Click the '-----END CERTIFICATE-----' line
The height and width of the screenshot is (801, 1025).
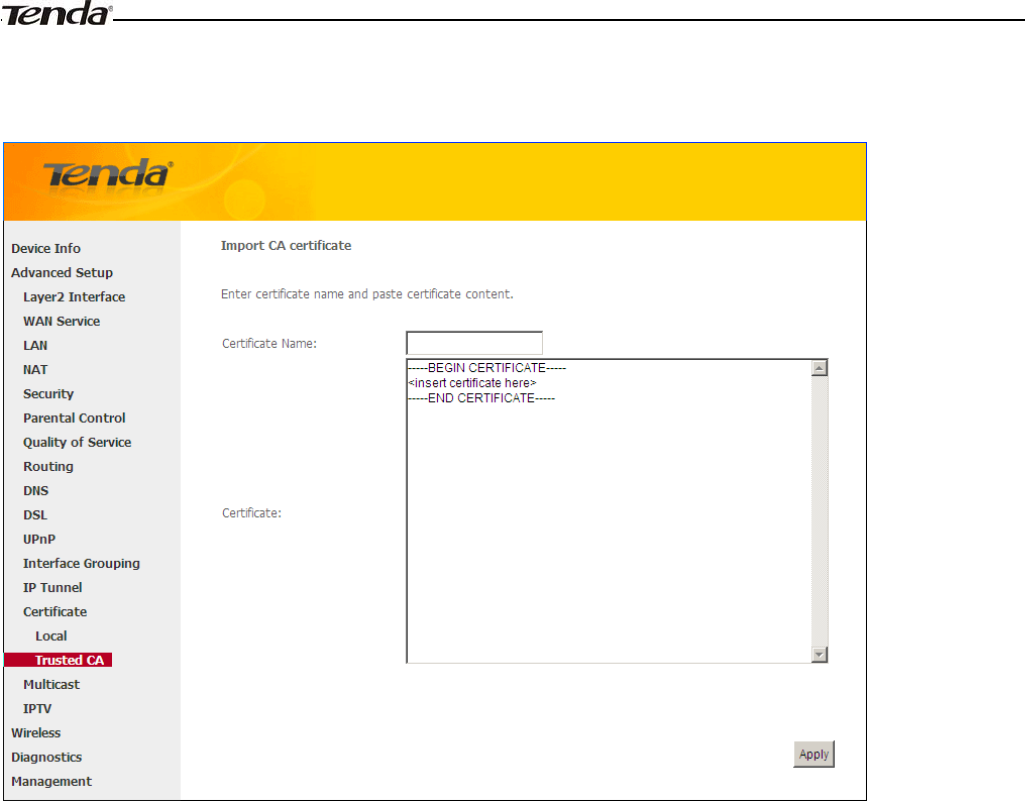[x=482, y=398]
